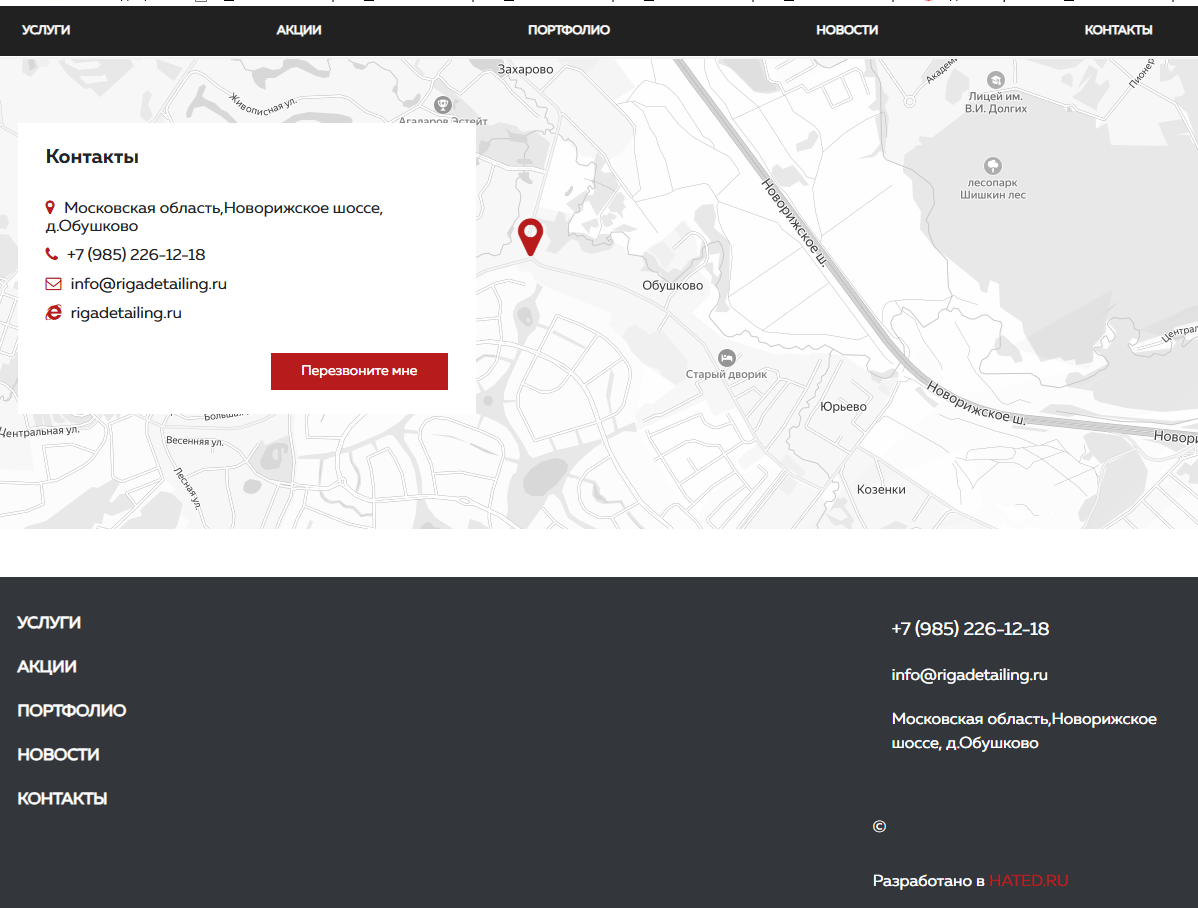The width and height of the screenshot is (1198, 908).
Task: Click the info@rigadetailing.ru link in contacts card
Action: pos(148,284)
